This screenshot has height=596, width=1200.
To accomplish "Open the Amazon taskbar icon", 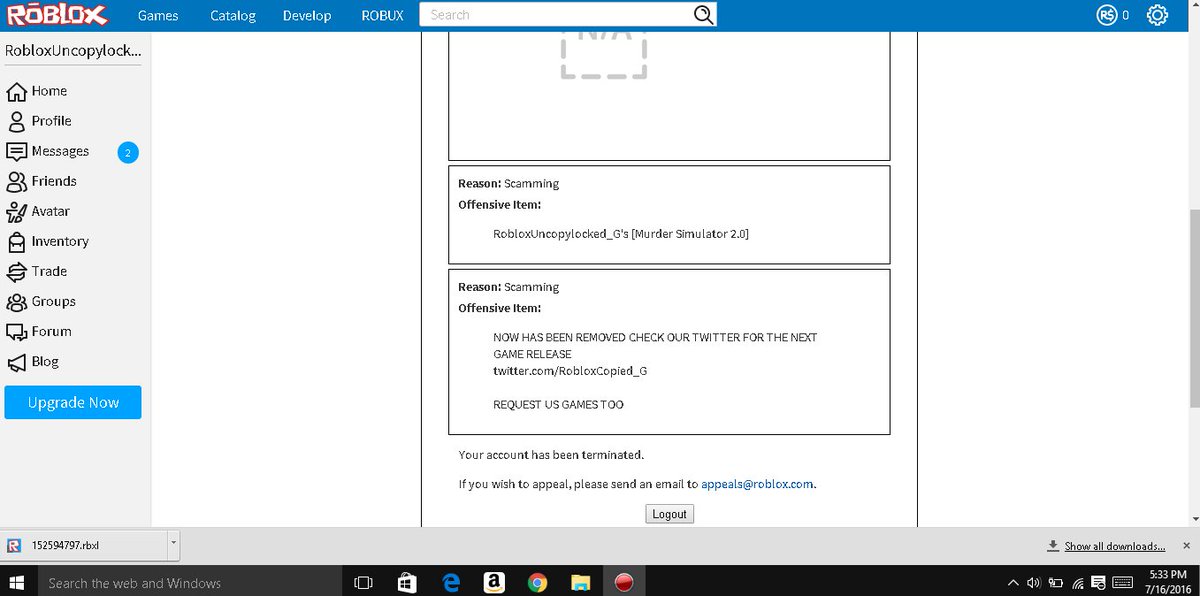I will click(x=494, y=582).
